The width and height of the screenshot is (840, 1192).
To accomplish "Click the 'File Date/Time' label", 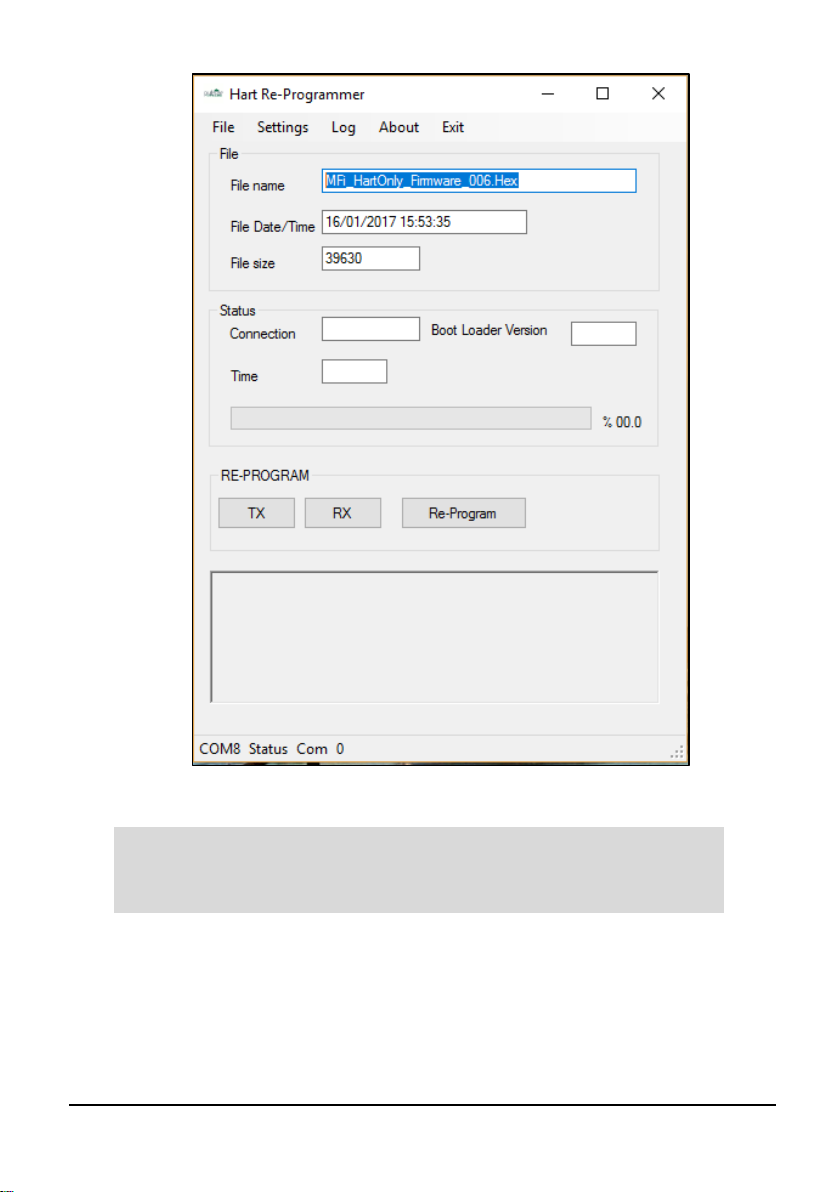I will (272, 227).
